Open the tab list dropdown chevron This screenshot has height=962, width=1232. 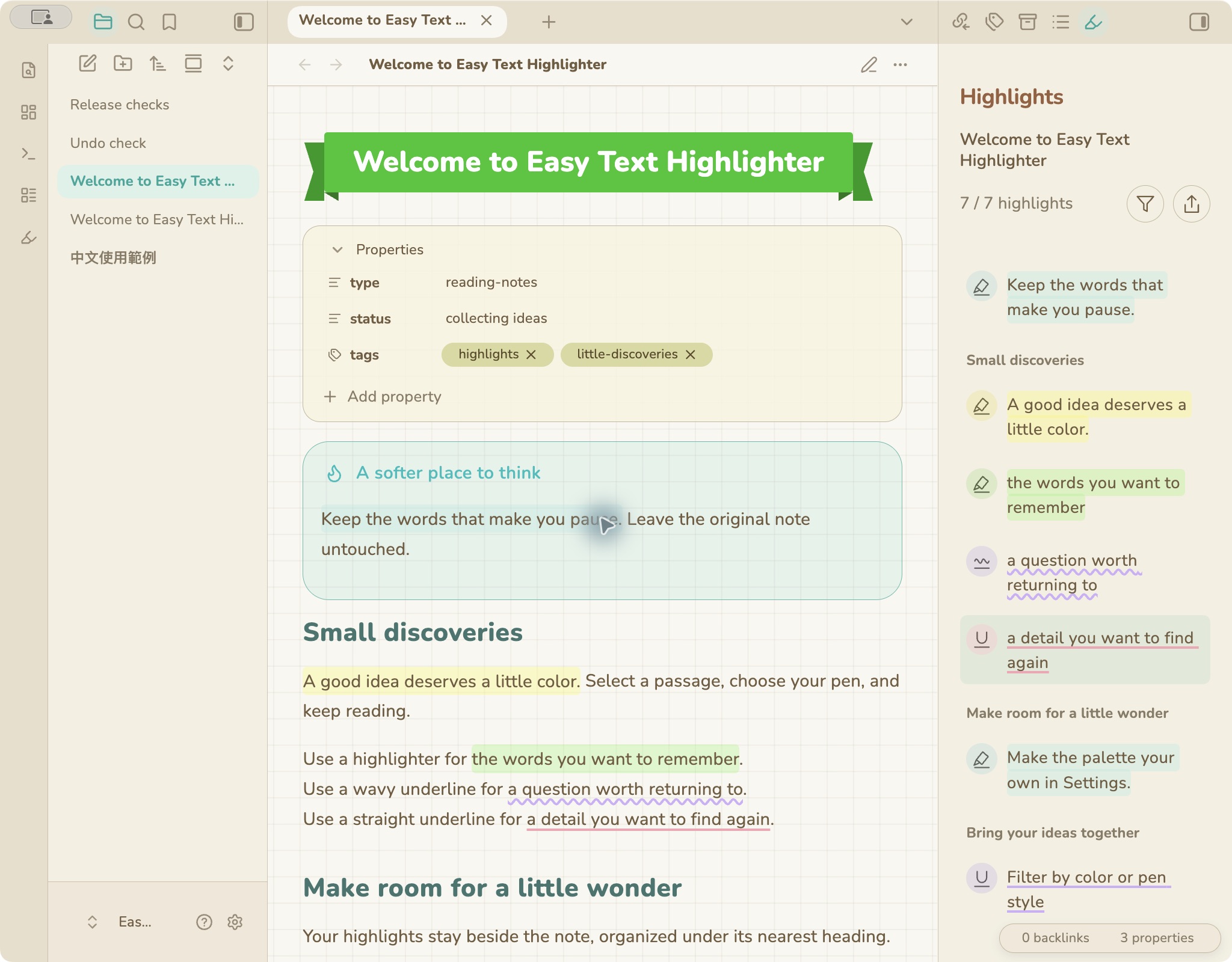point(907,22)
